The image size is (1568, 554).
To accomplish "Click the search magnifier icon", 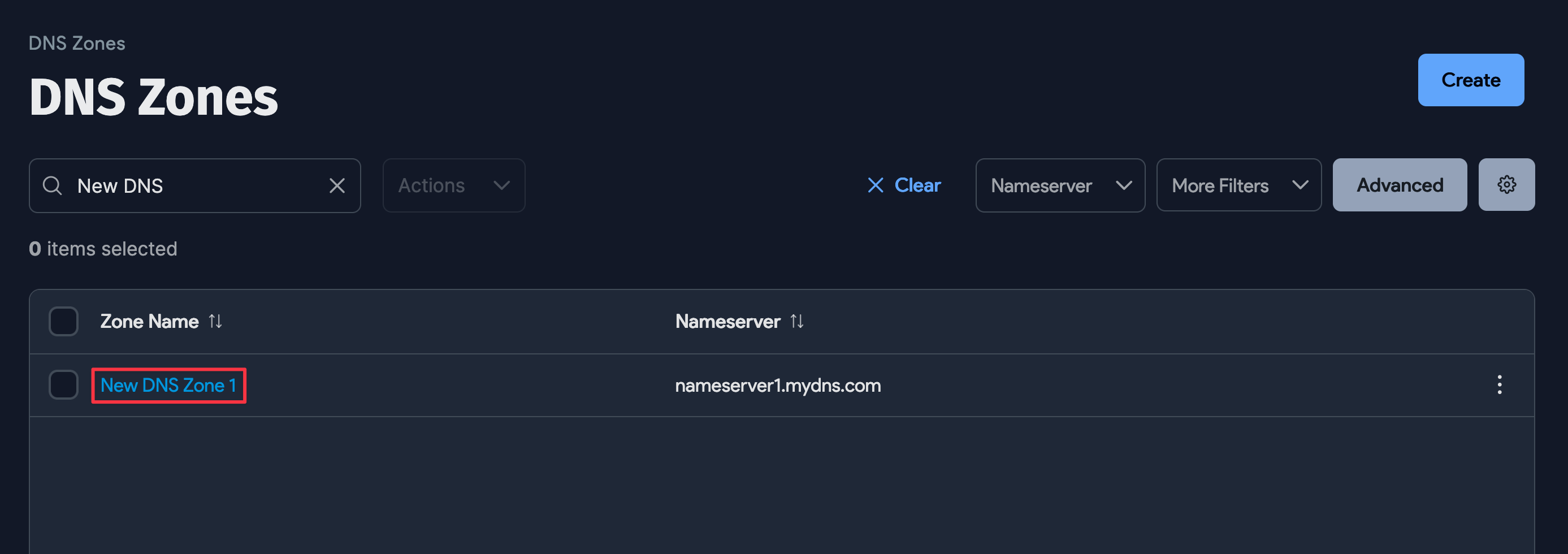I will [x=53, y=185].
